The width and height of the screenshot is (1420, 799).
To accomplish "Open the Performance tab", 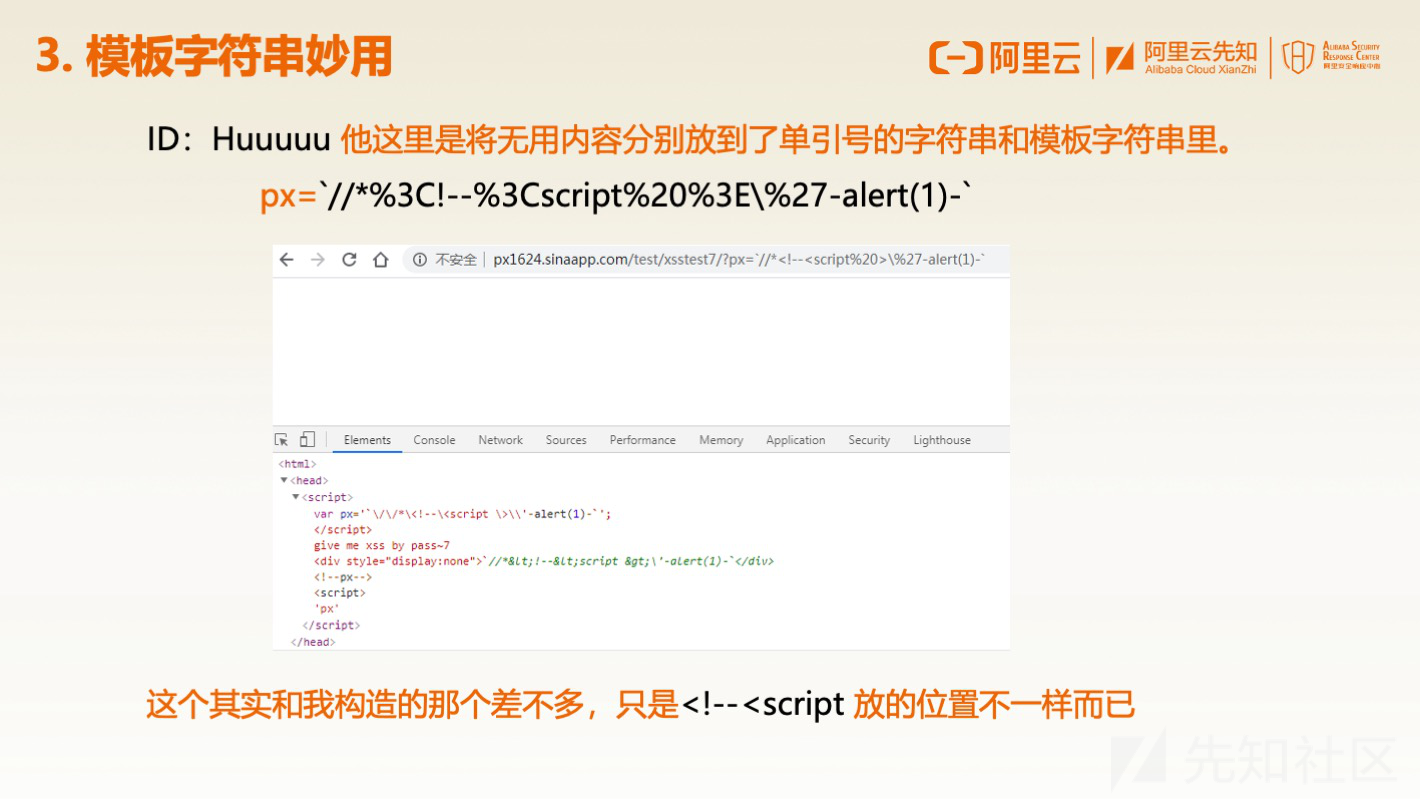I will pos(642,440).
